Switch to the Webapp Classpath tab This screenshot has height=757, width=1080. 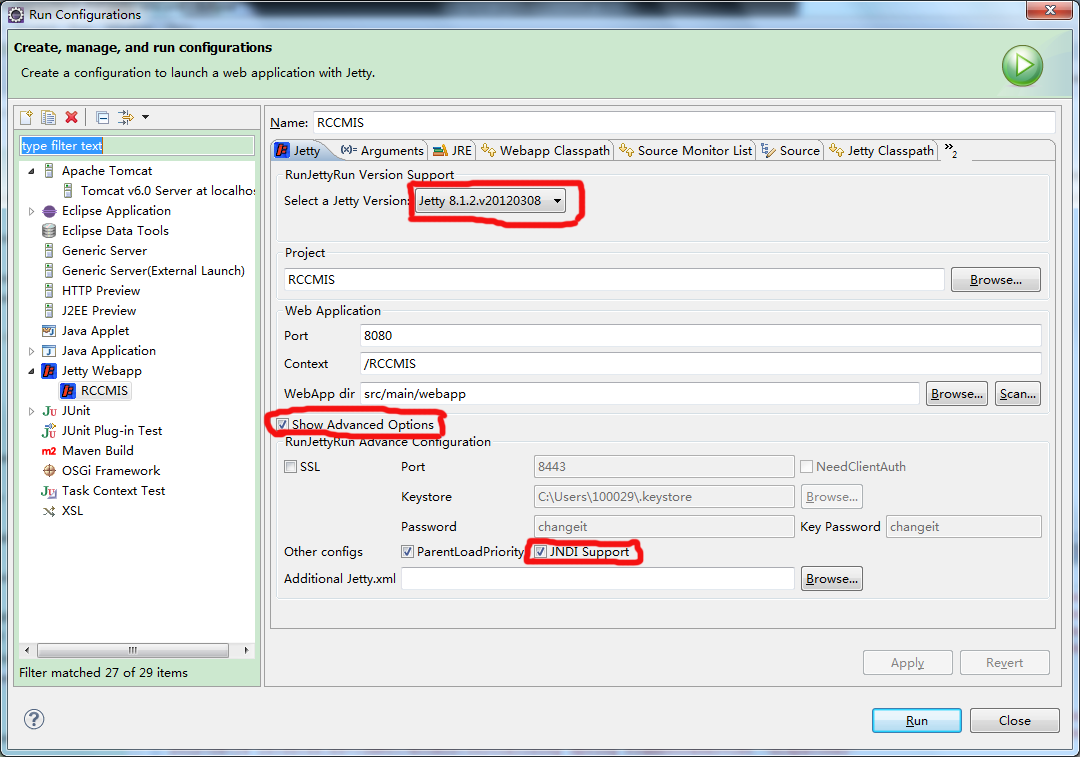click(x=546, y=150)
